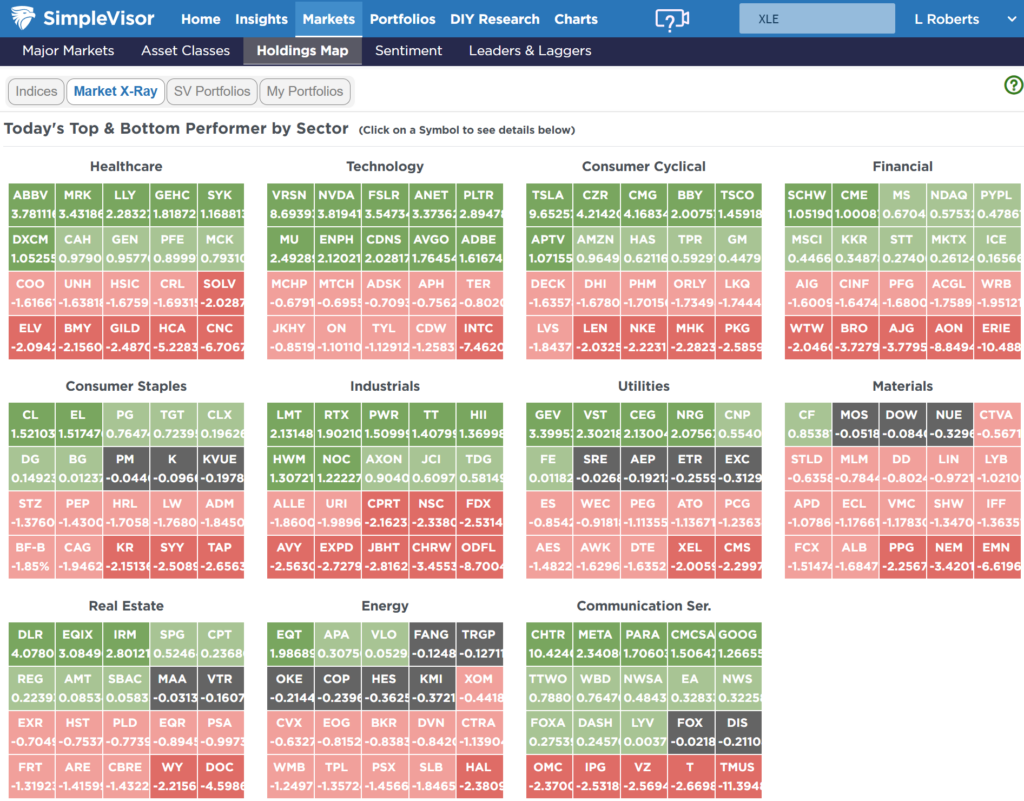
Task: Click the CNC tile in Healthcare
Action: pos(220,338)
